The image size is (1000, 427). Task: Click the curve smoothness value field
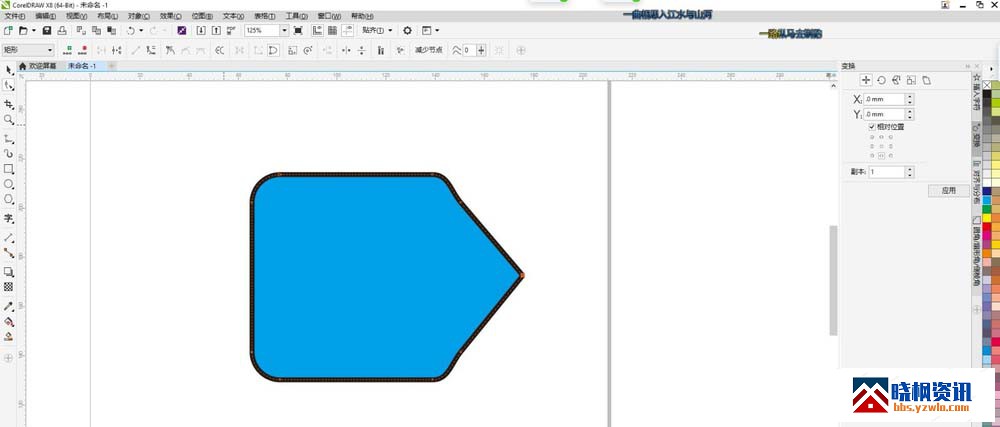click(469, 50)
